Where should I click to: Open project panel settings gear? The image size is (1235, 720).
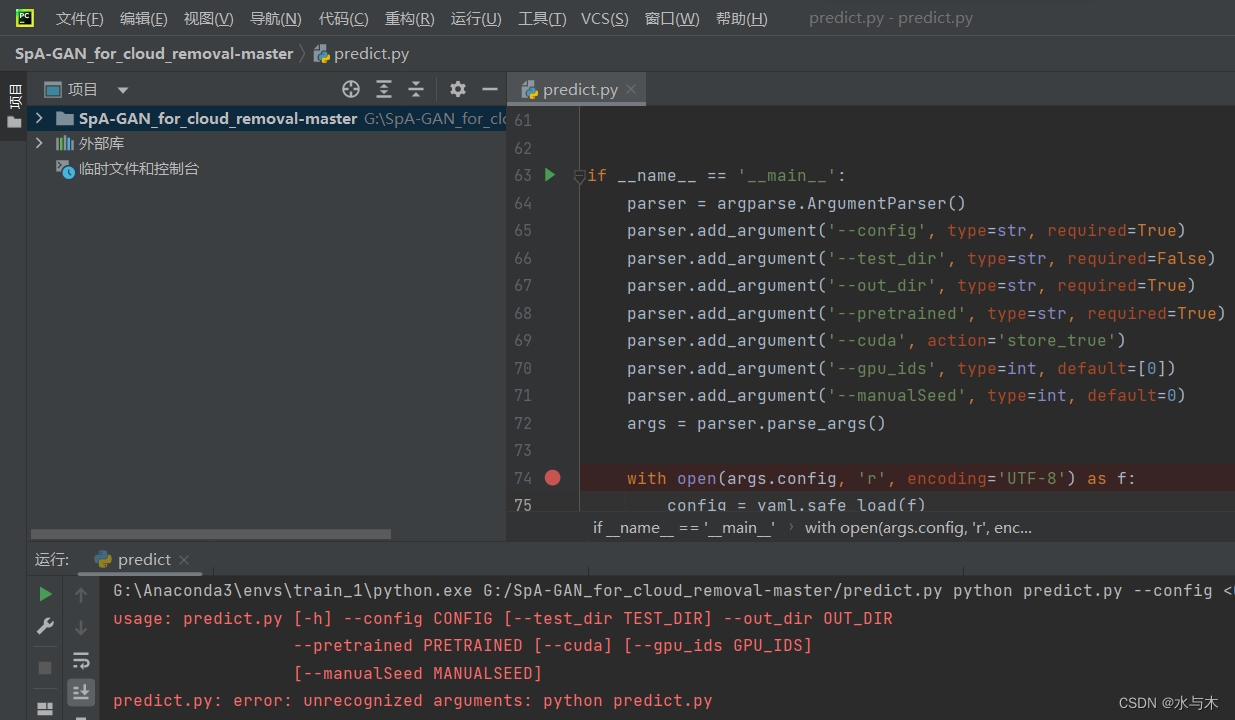point(457,89)
